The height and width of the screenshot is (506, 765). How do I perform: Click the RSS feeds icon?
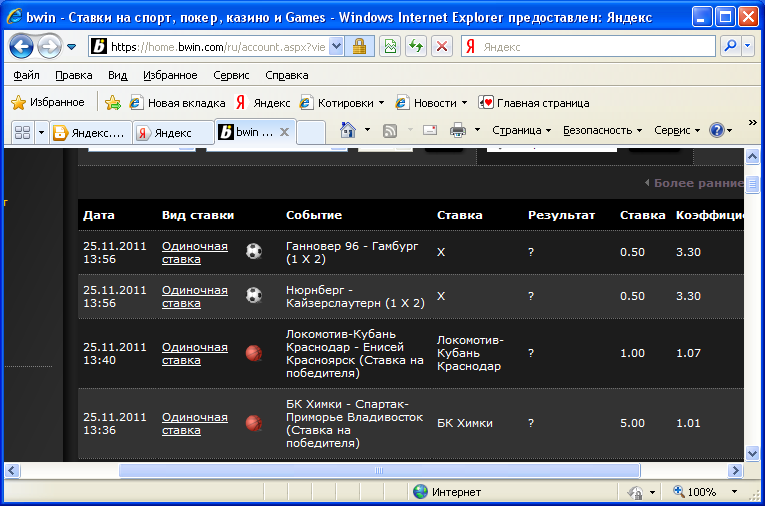point(390,130)
